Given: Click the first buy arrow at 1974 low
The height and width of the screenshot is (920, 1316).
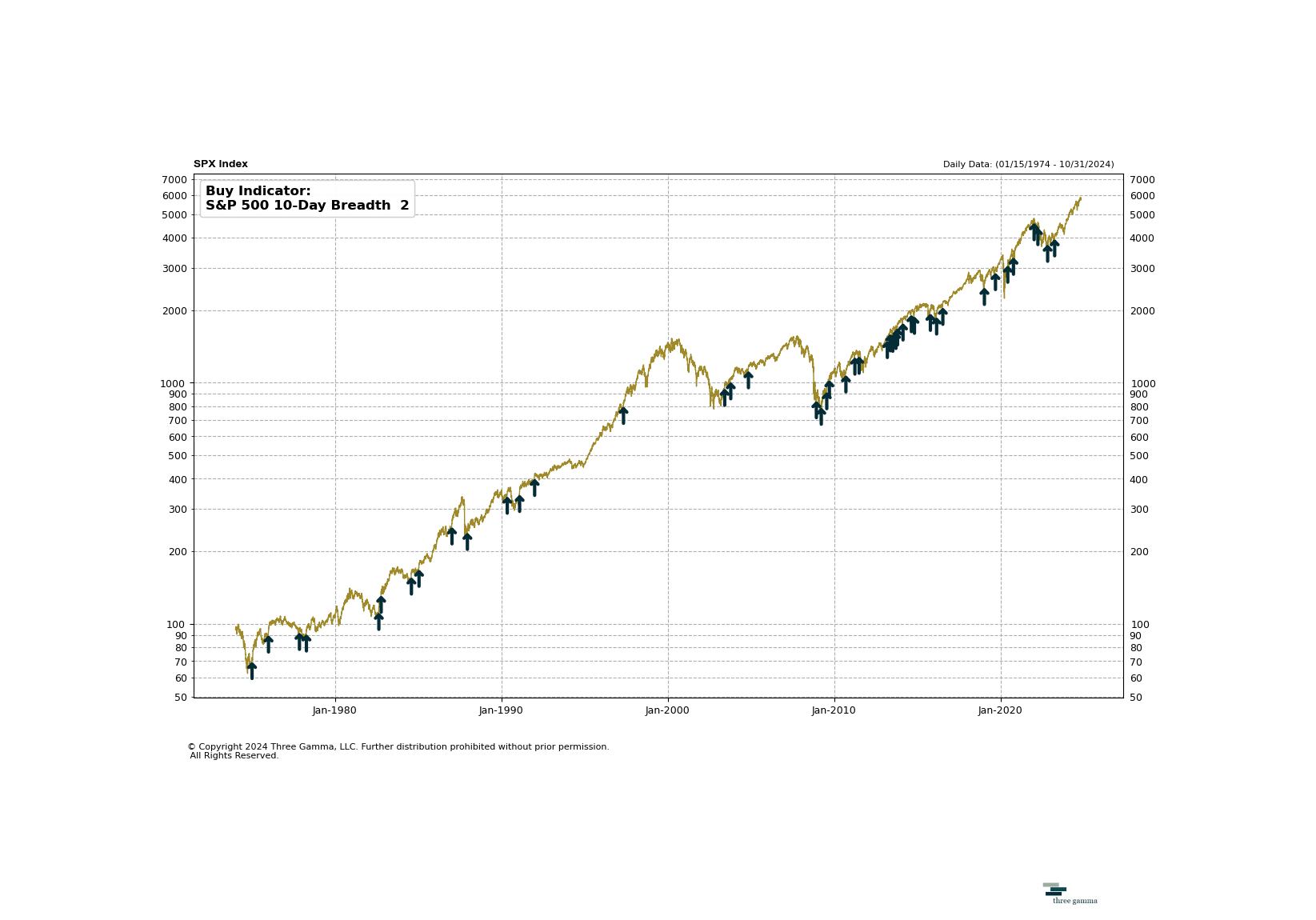Looking at the screenshot, I should tap(252, 670).
